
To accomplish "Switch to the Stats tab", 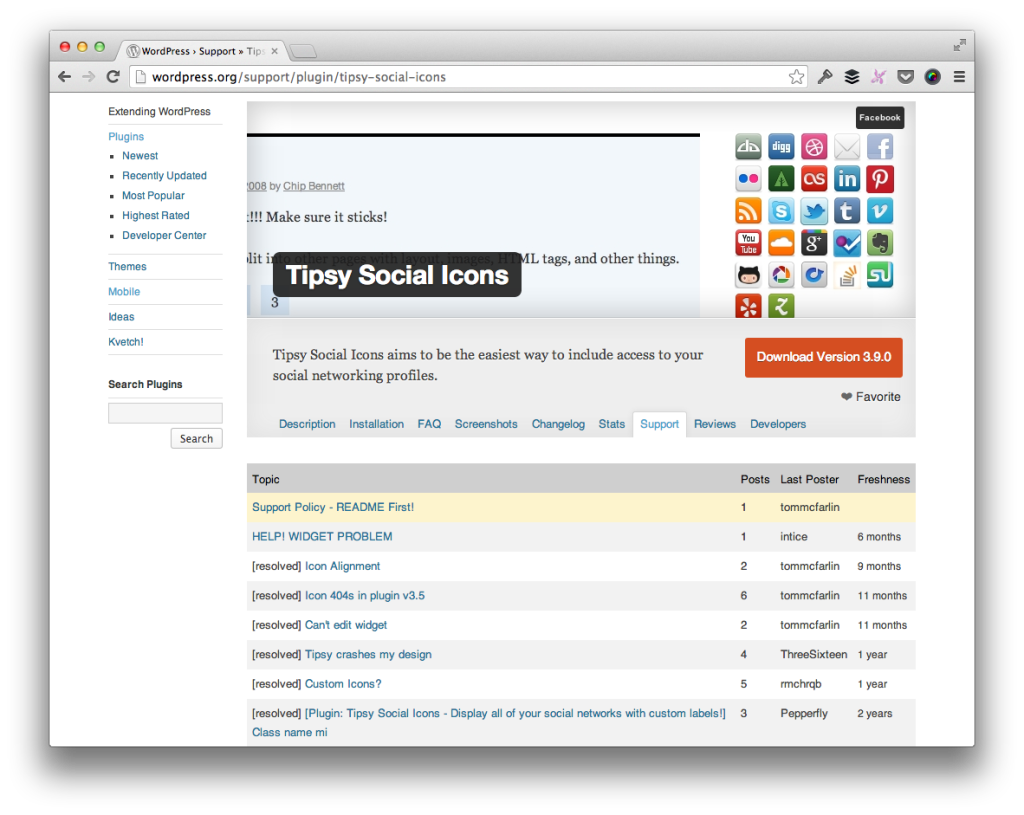I will 612,424.
